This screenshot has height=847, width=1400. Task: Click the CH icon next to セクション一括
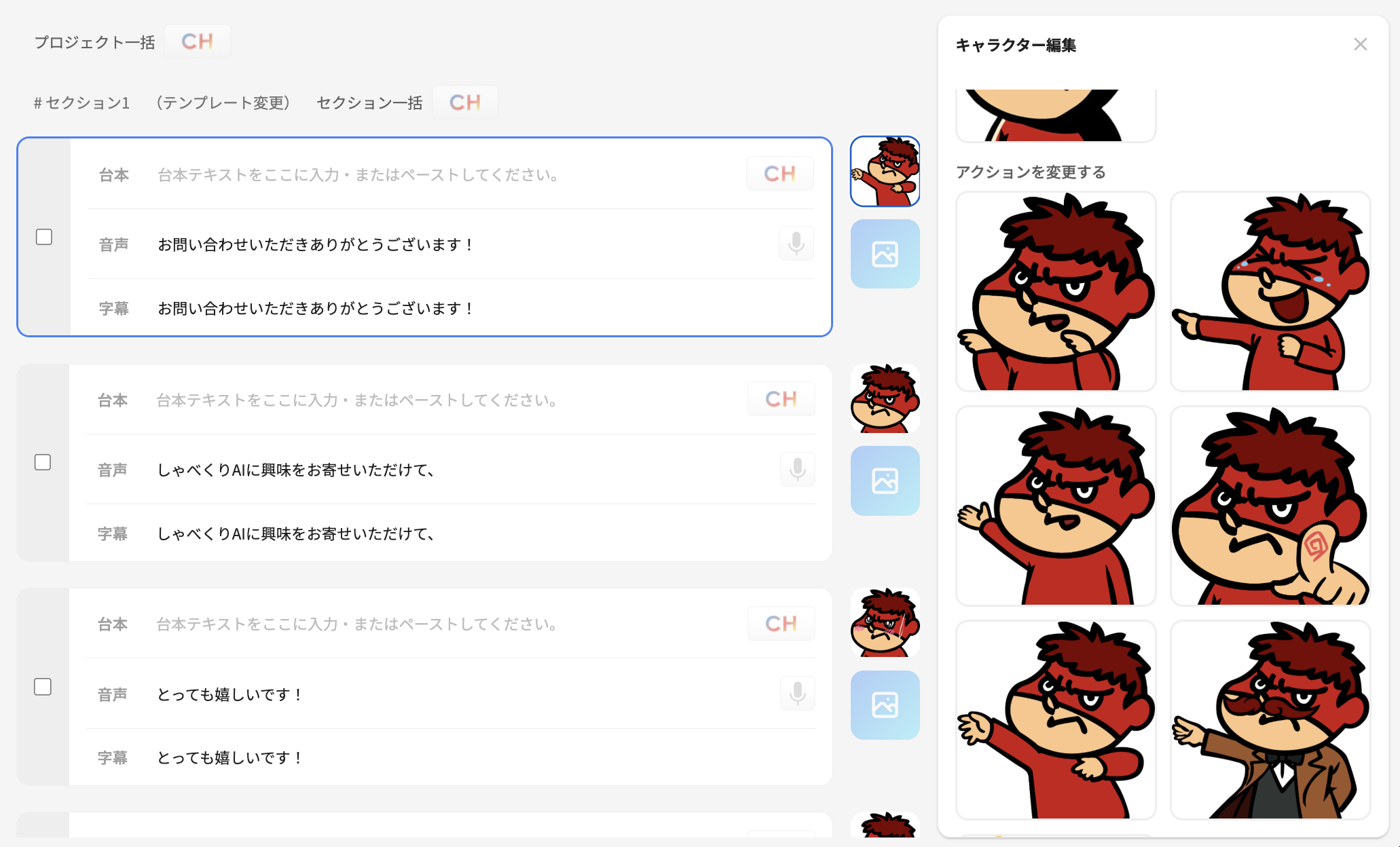pyautogui.click(x=465, y=102)
